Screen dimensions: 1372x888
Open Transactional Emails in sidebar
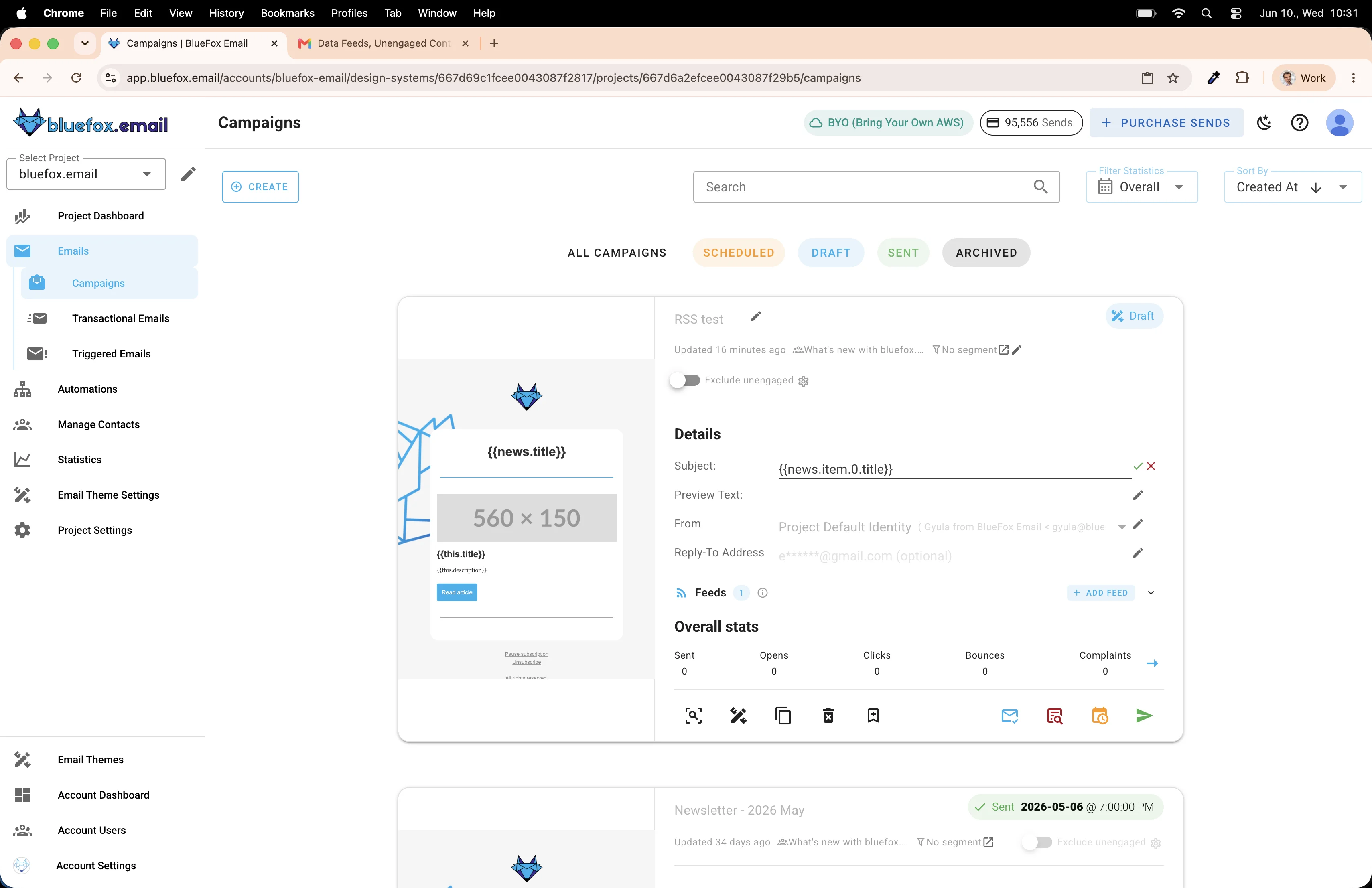tap(110, 319)
